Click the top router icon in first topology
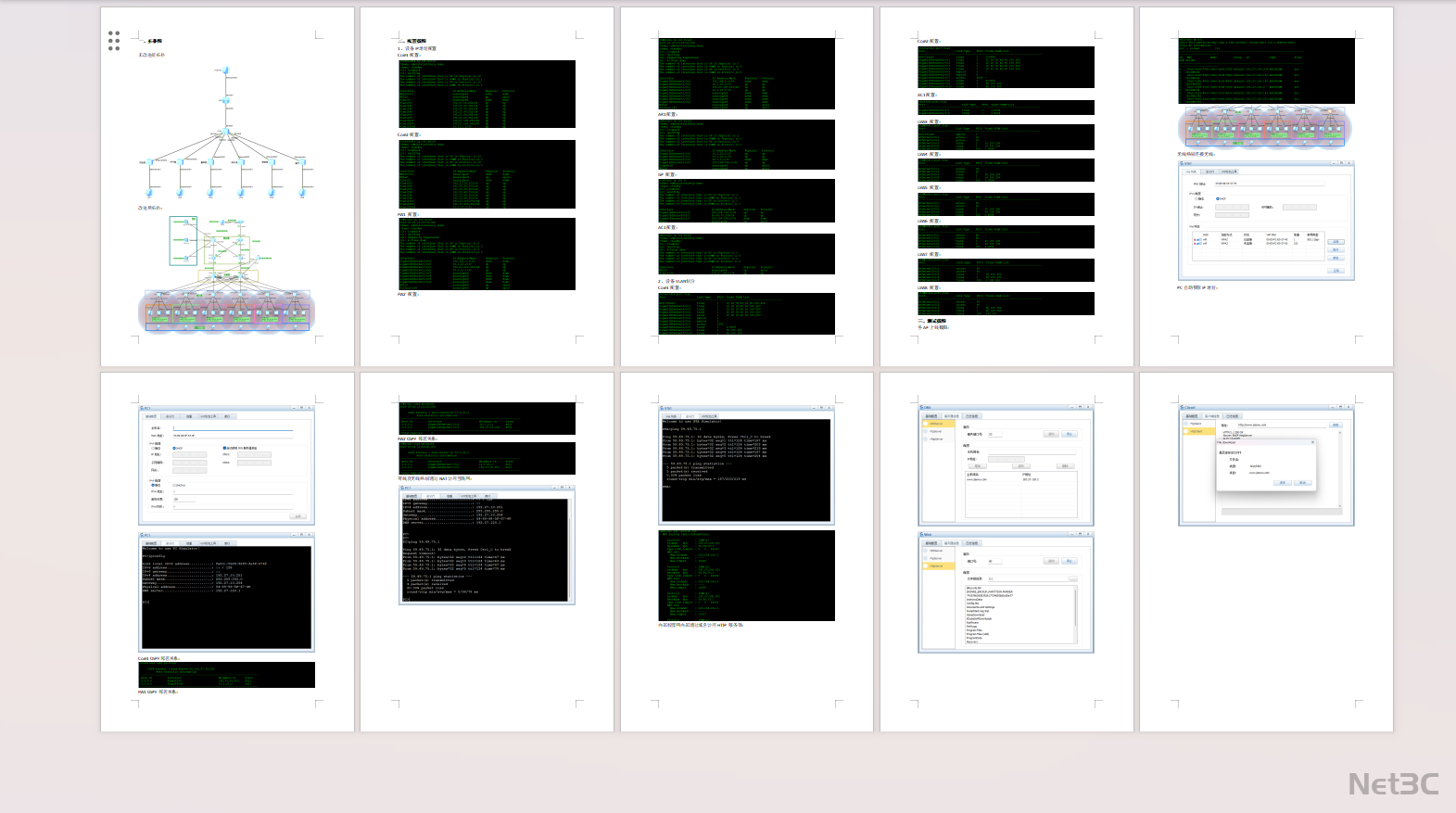1456x813 pixels. (x=225, y=70)
